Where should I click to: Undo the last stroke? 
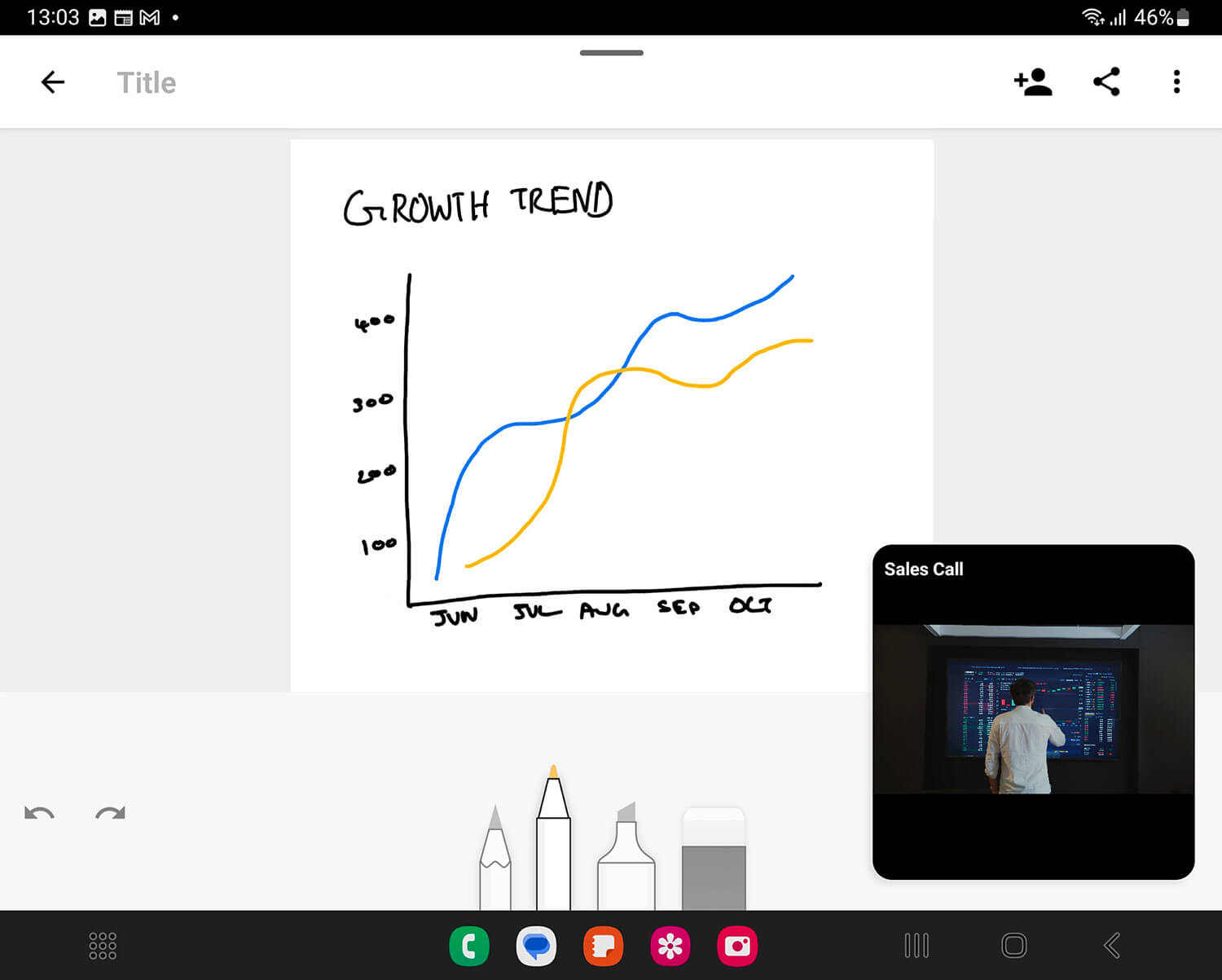pyautogui.click(x=39, y=813)
